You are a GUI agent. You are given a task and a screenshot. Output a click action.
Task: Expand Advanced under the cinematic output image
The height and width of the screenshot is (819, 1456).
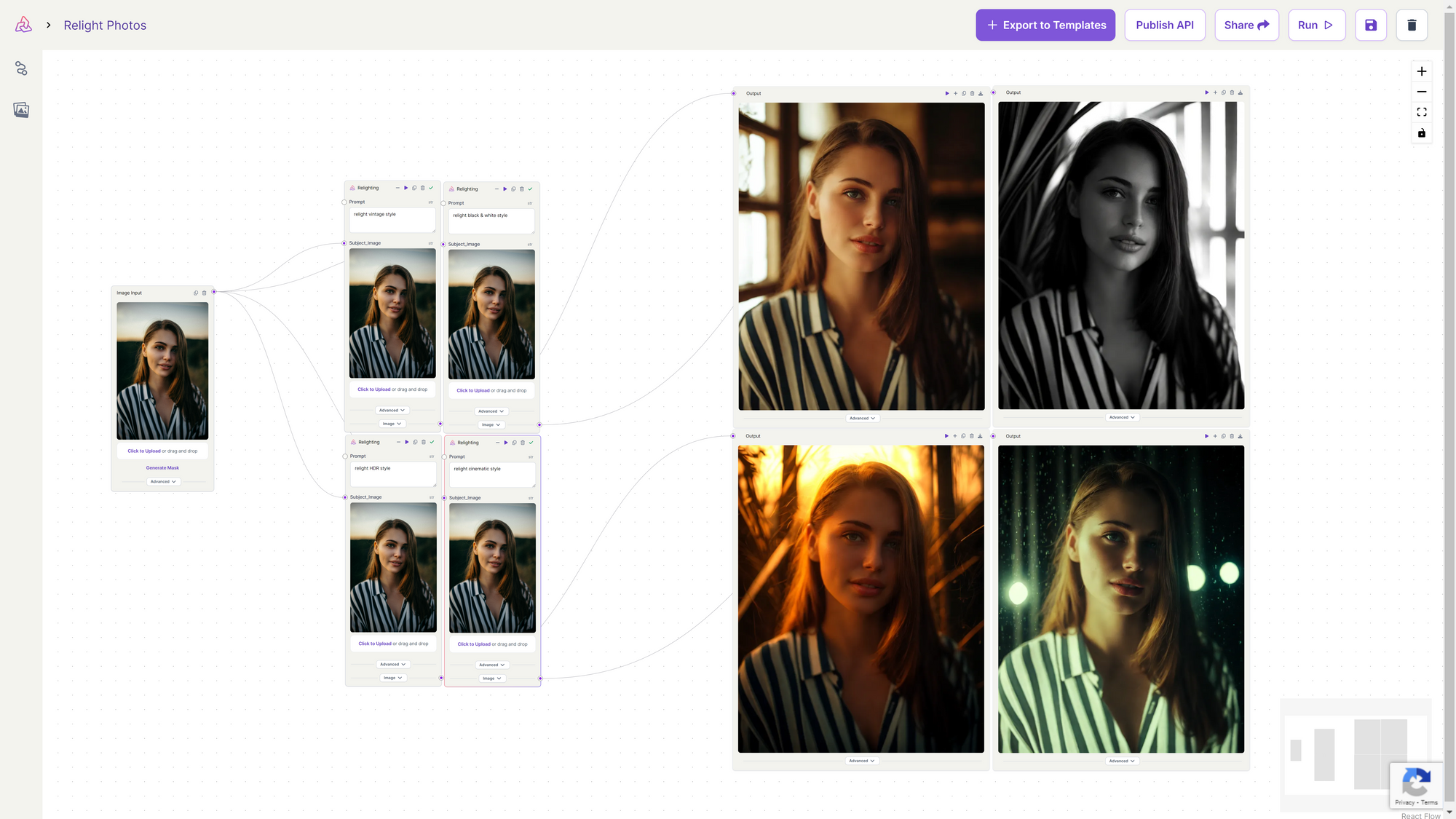[1121, 761]
